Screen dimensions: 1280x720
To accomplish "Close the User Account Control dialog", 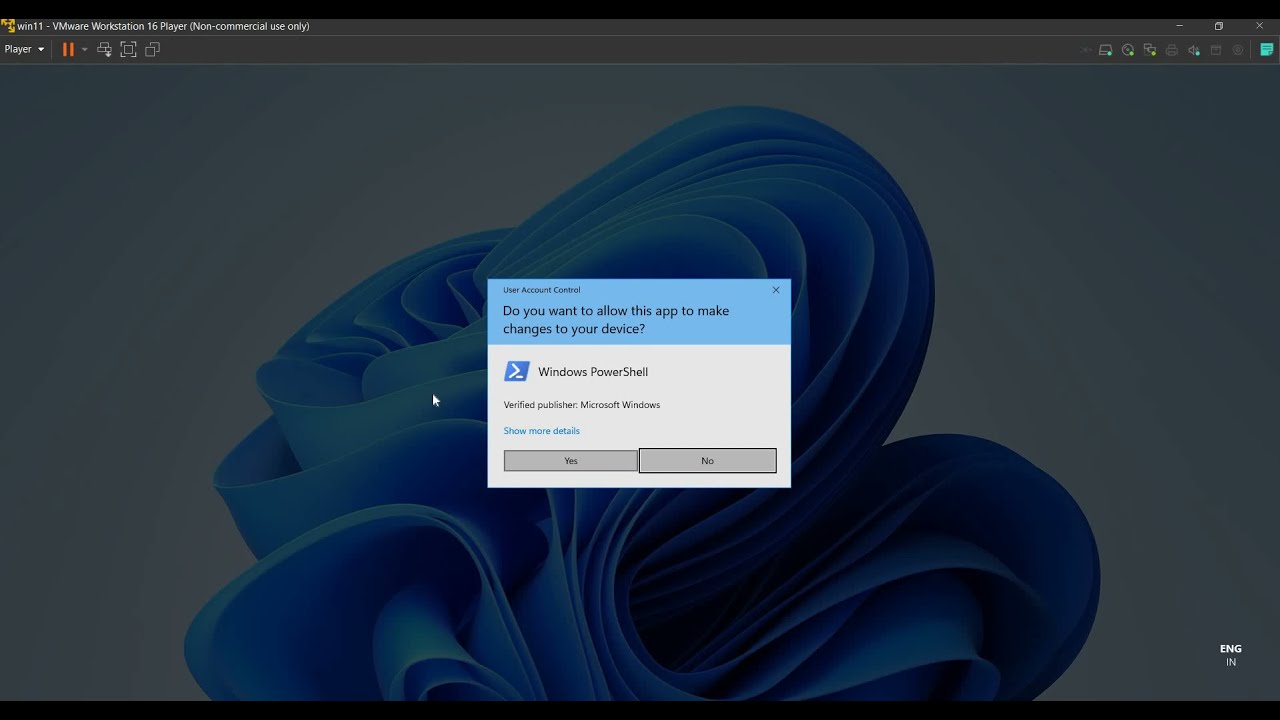I will click(776, 290).
